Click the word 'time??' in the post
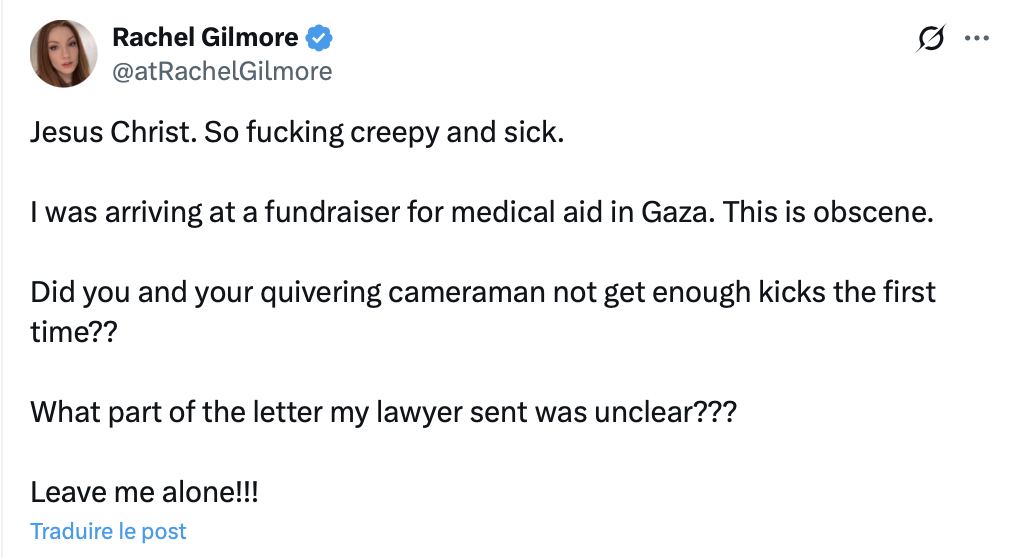The image size is (1012, 558). [x=74, y=332]
